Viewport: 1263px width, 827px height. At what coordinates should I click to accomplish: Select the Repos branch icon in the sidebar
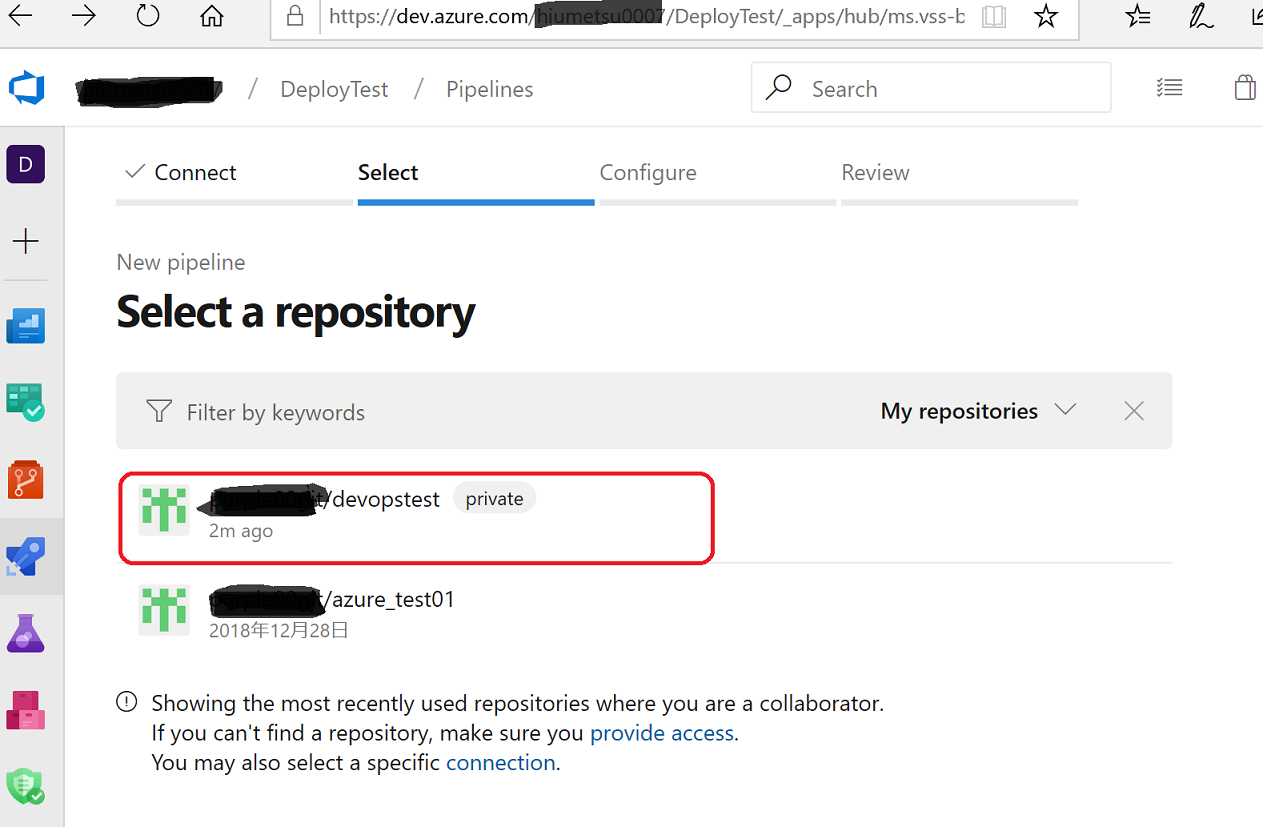click(24, 479)
